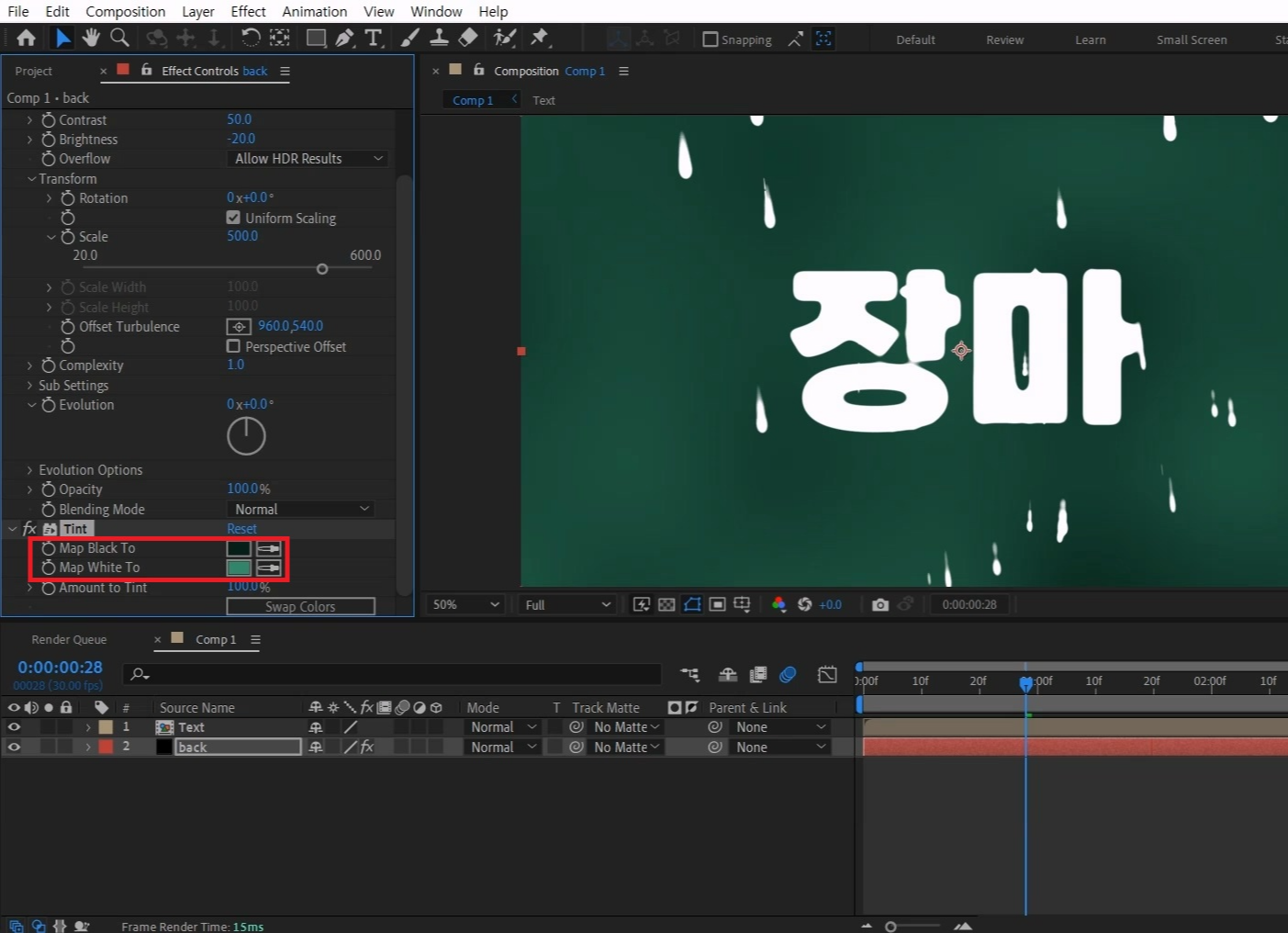Hide the Text layer eye
The image size is (1288, 933).
pyautogui.click(x=14, y=727)
